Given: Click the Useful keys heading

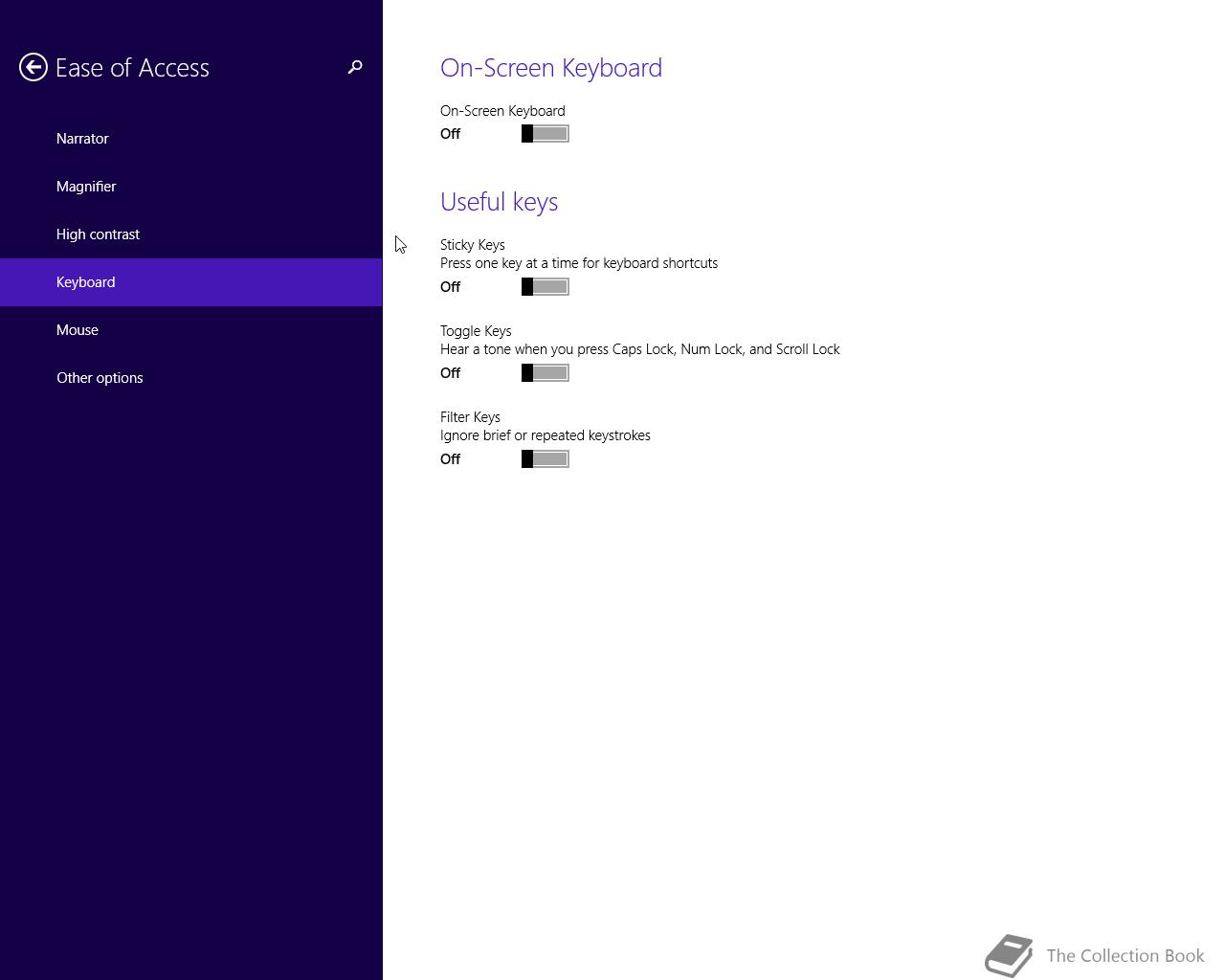Looking at the screenshot, I should (x=500, y=202).
